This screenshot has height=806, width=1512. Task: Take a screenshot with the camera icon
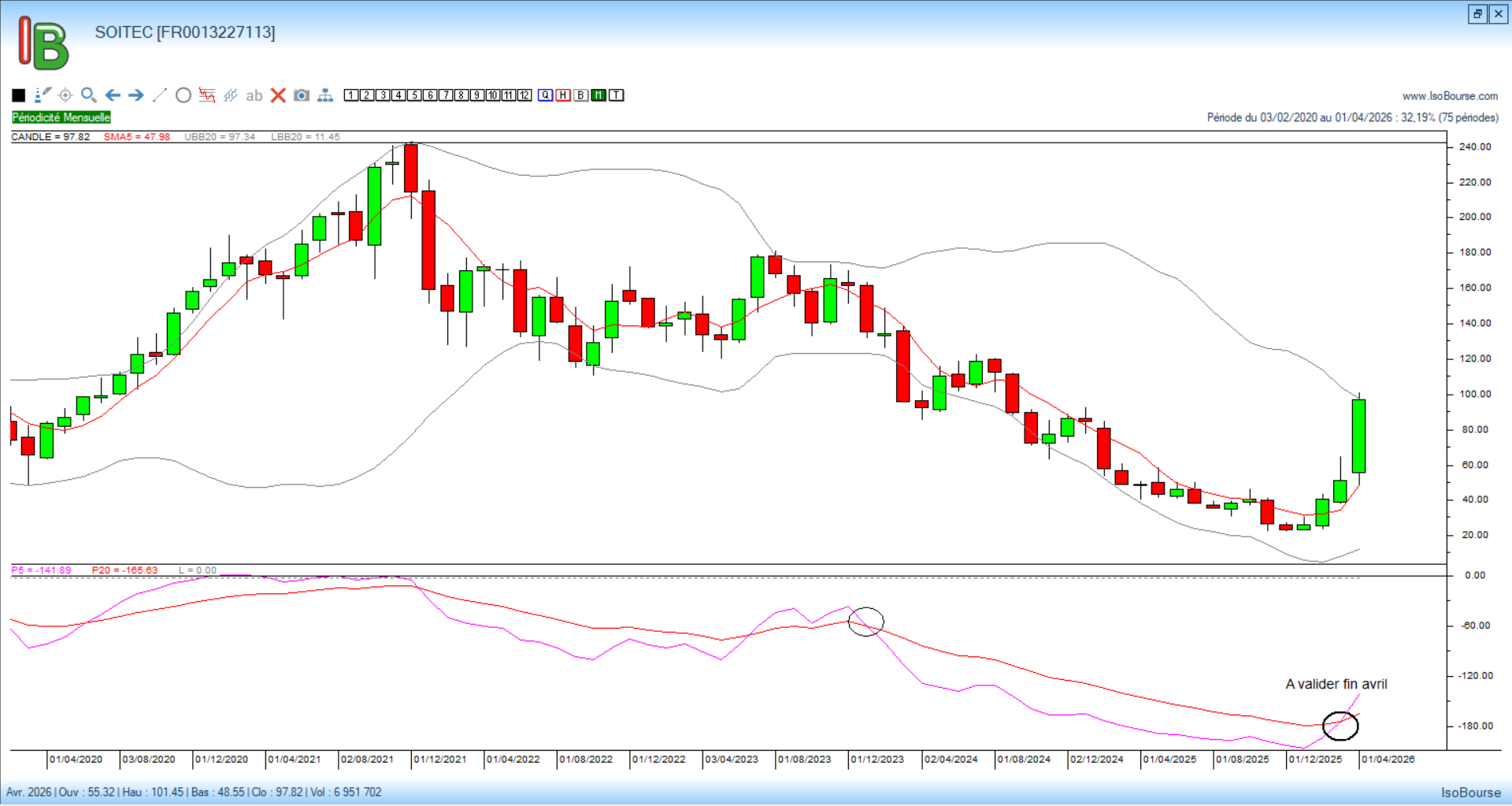pyautogui.click(x=302, y=95)
